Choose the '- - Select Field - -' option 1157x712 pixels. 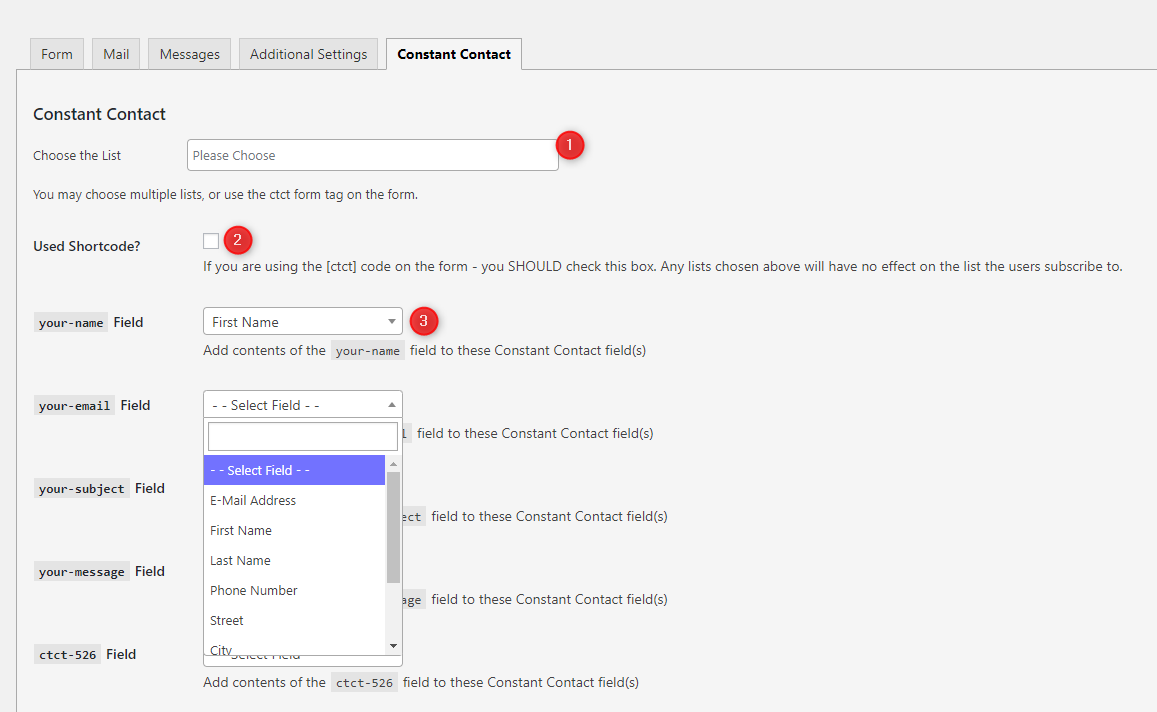pyautogui.click(x=294, y=470)
